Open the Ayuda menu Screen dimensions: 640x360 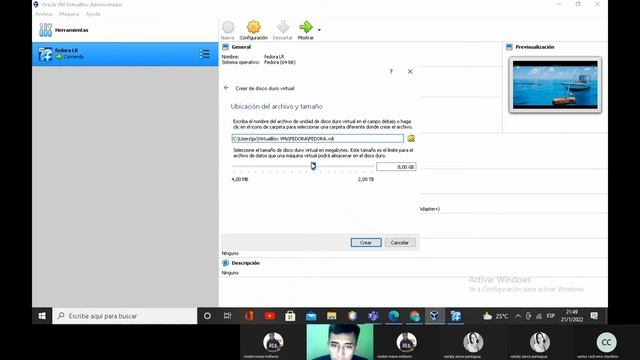[x=93, y=14]
